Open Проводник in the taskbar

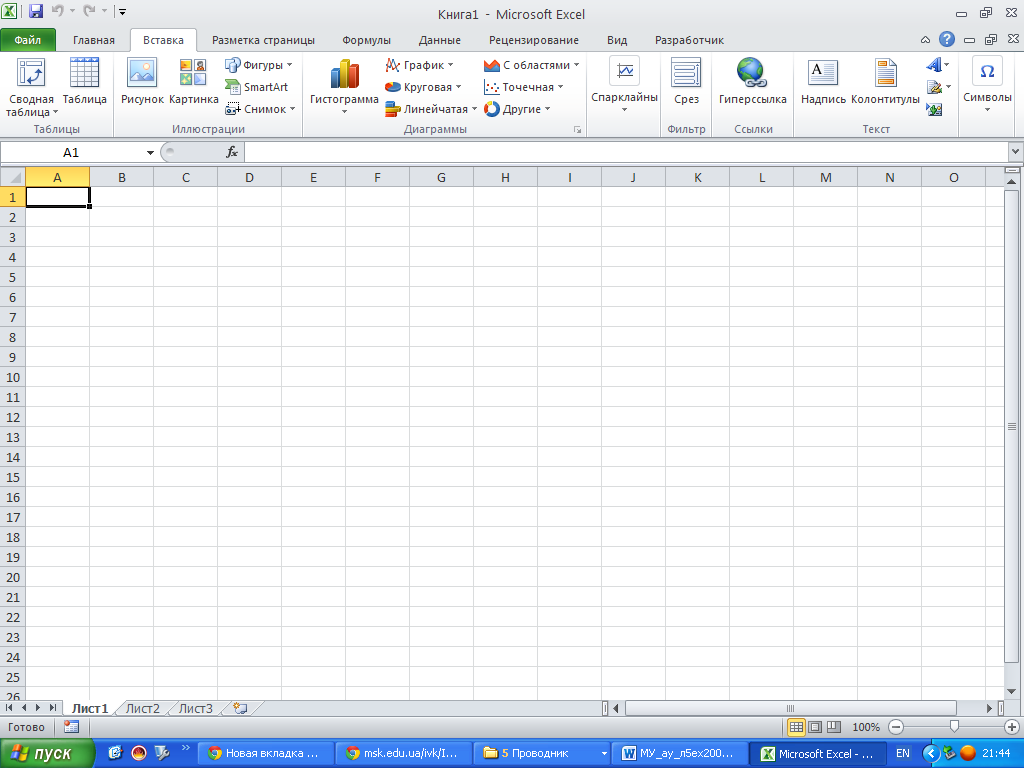click(541, 753)
